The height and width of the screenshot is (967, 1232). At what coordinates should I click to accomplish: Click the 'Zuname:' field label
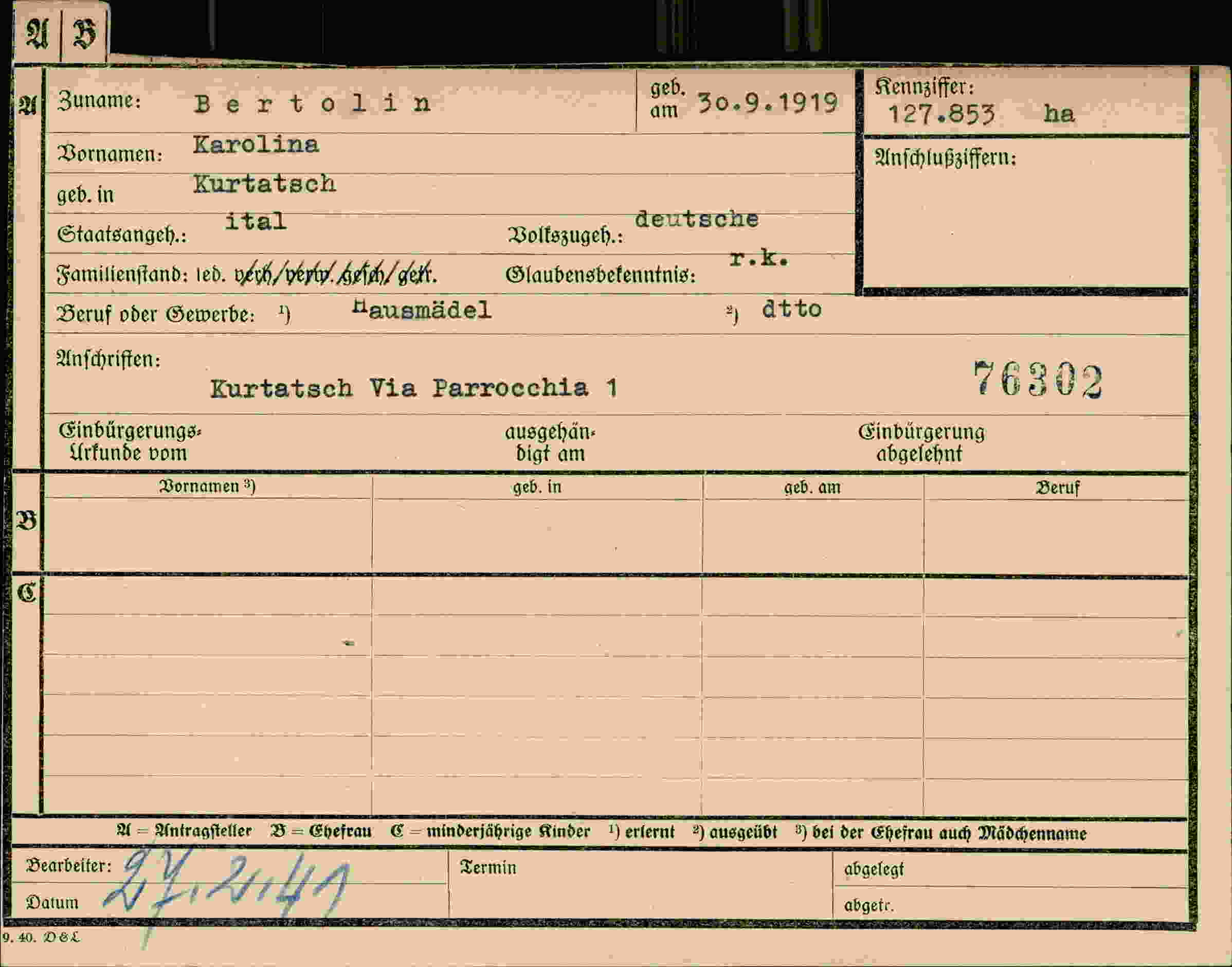[x=99, y=101]
